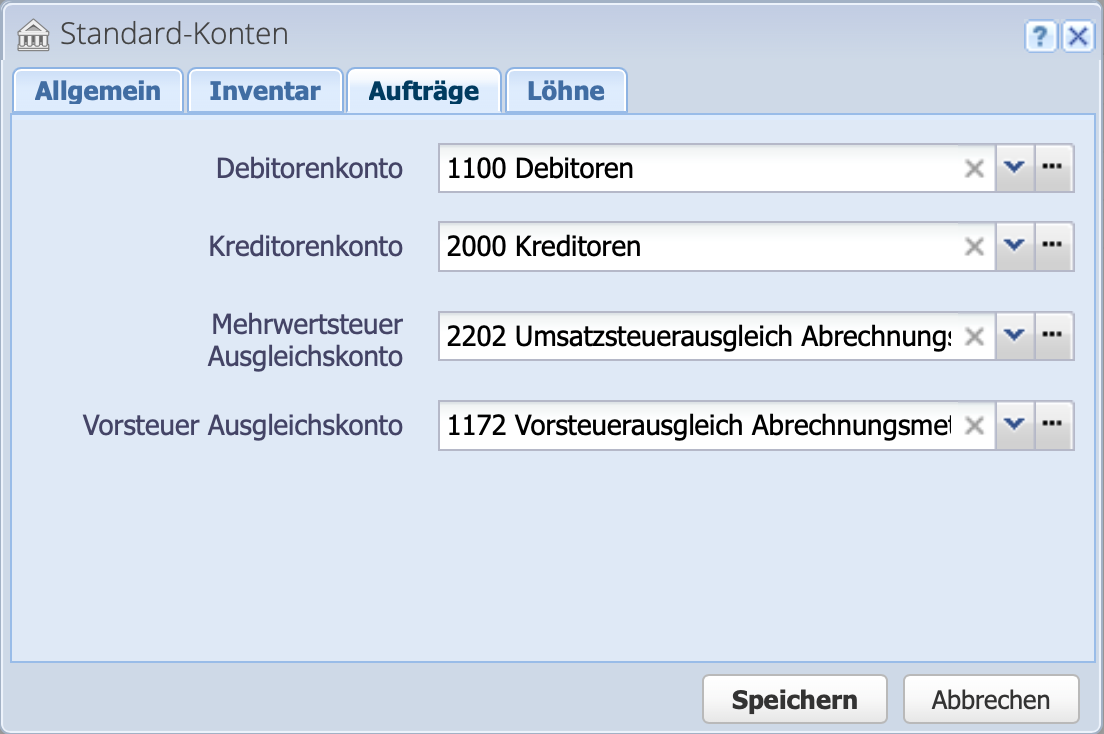The image size is (1104, 734).
Task: Clear the Kreditorenkonto selection
Action: [973, 246]
